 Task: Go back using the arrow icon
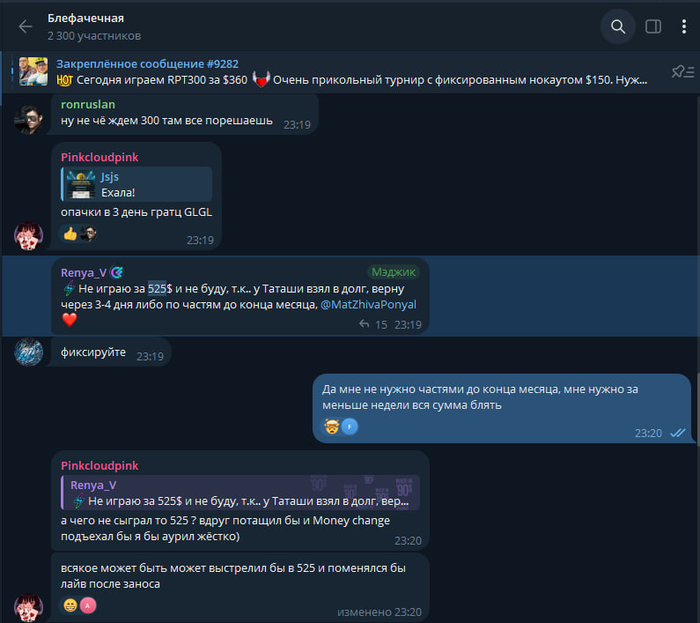click(x=25, y=27)
